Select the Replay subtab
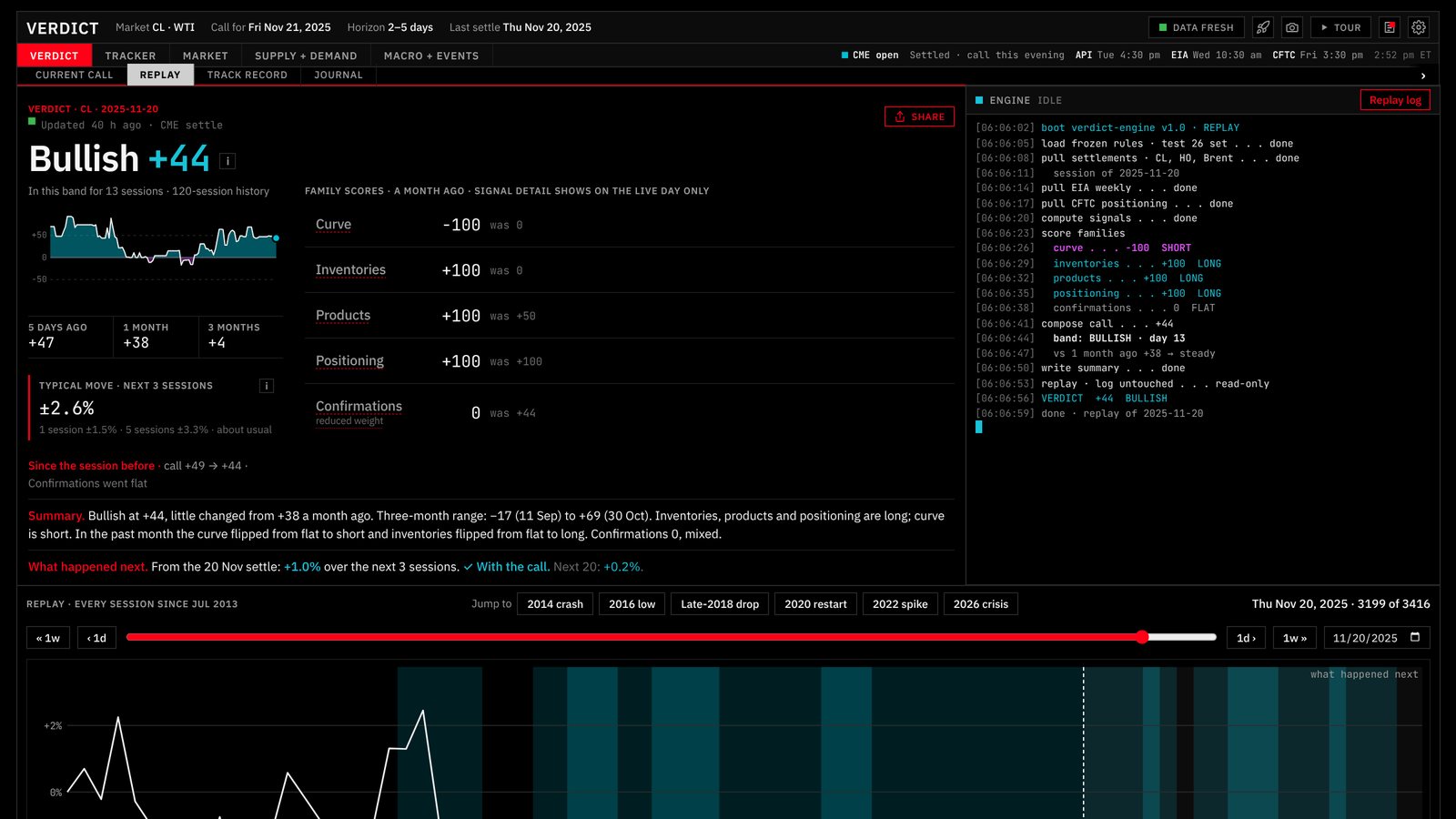The width and height of the screenshot is (1456, 819). click(x=160, y=75)
